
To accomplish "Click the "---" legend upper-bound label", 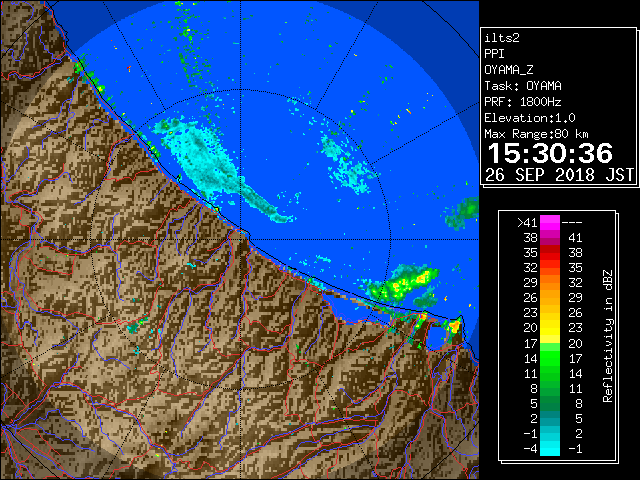I will tap(572, 223).
